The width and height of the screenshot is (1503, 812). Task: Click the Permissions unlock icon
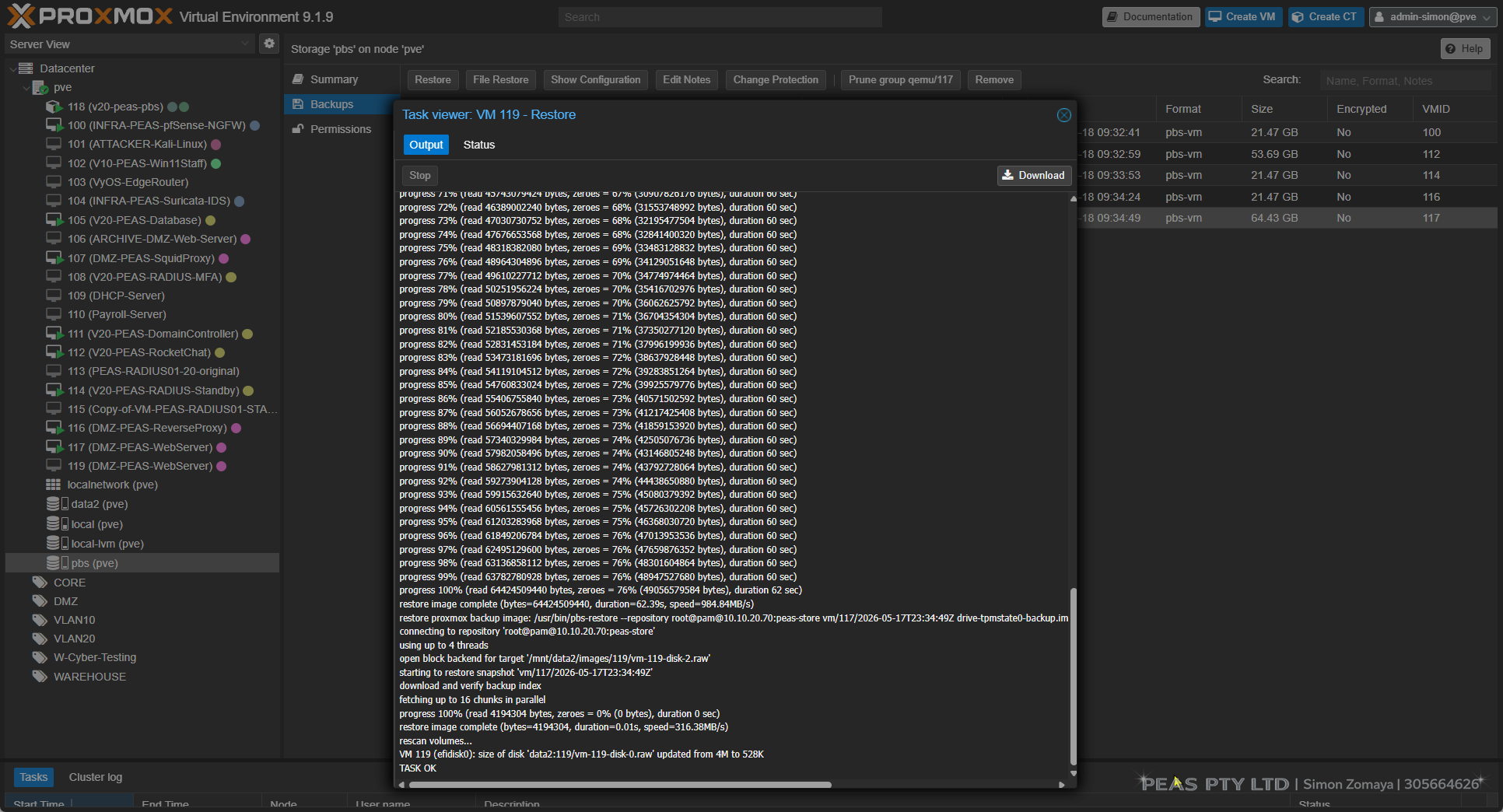point(298,129)
